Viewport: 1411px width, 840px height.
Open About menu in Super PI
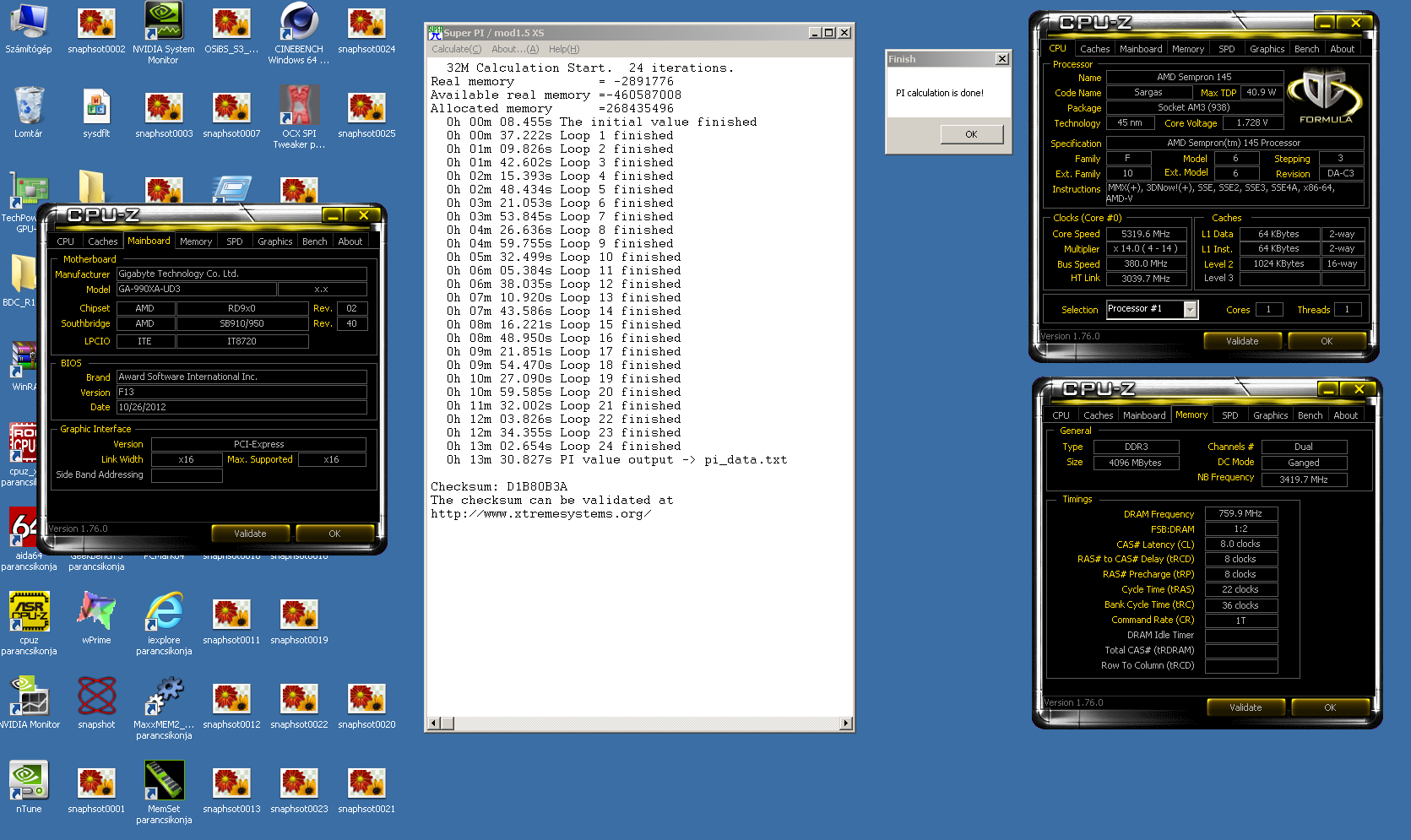point(515,49)
